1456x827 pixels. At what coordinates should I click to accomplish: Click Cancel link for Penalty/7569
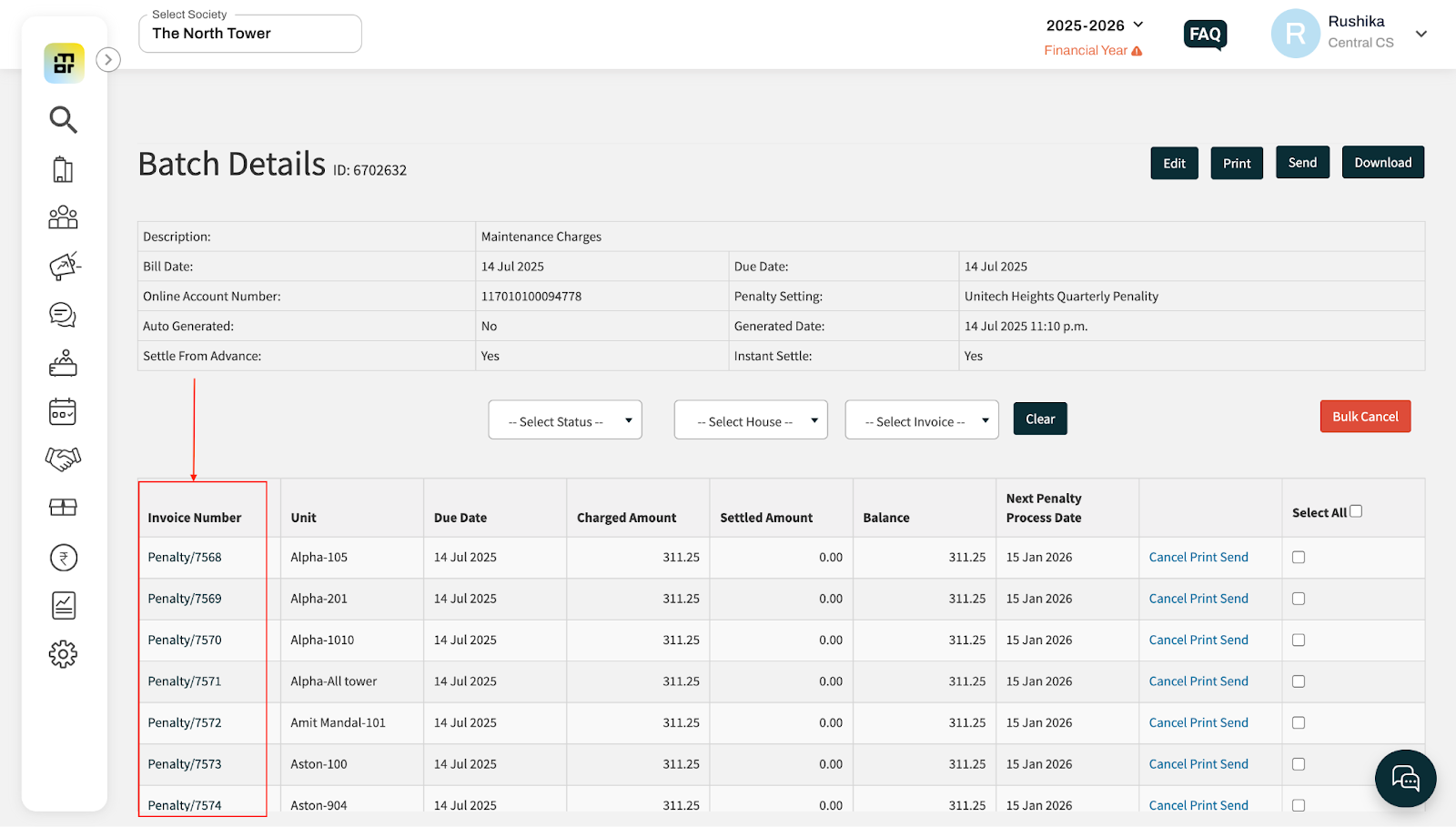tap(1168, 599)
